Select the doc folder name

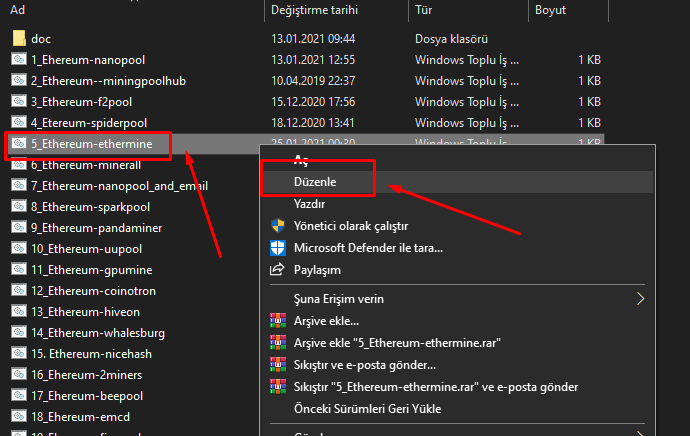[41, 39]
